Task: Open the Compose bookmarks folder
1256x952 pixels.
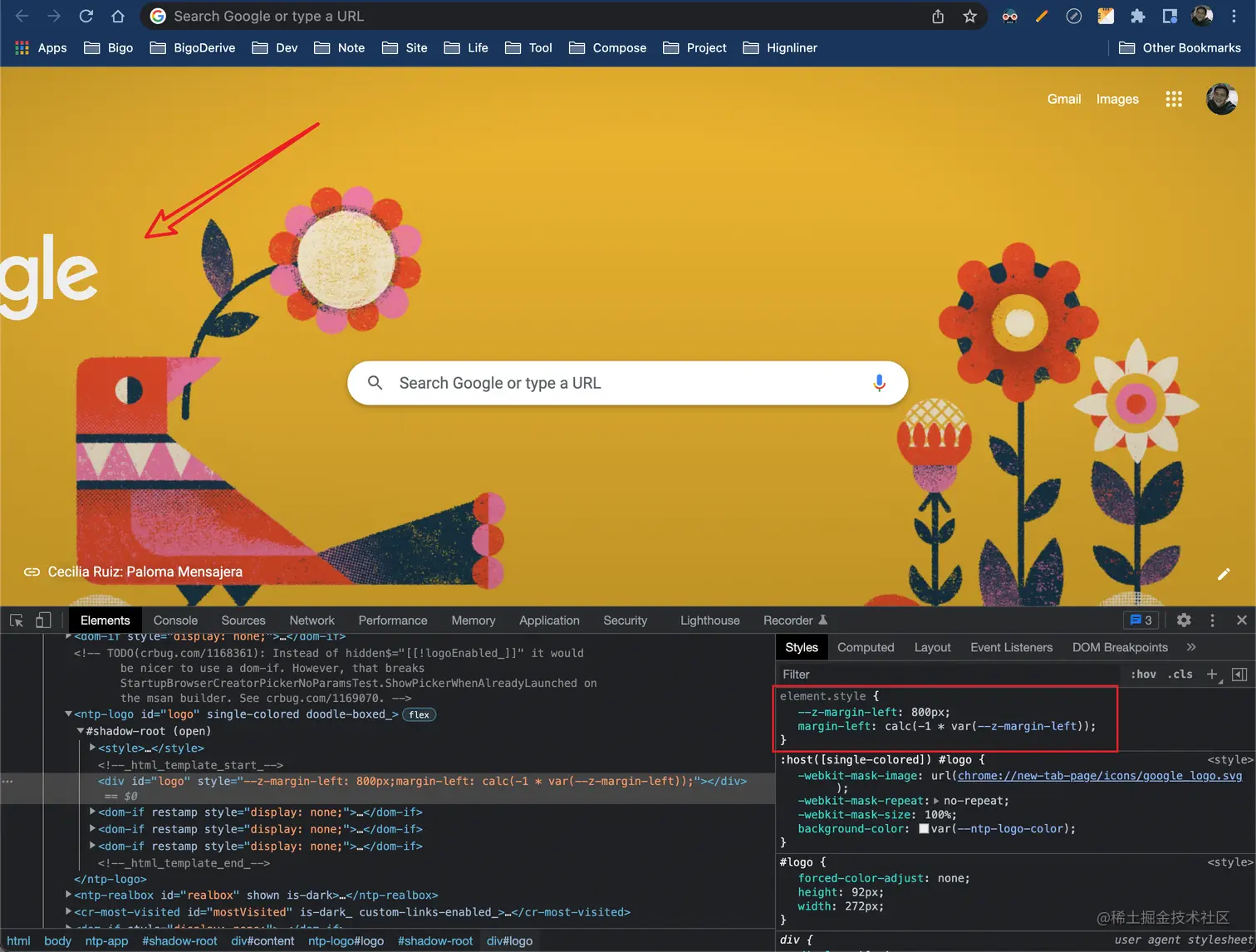Action: tap(608, 48)
